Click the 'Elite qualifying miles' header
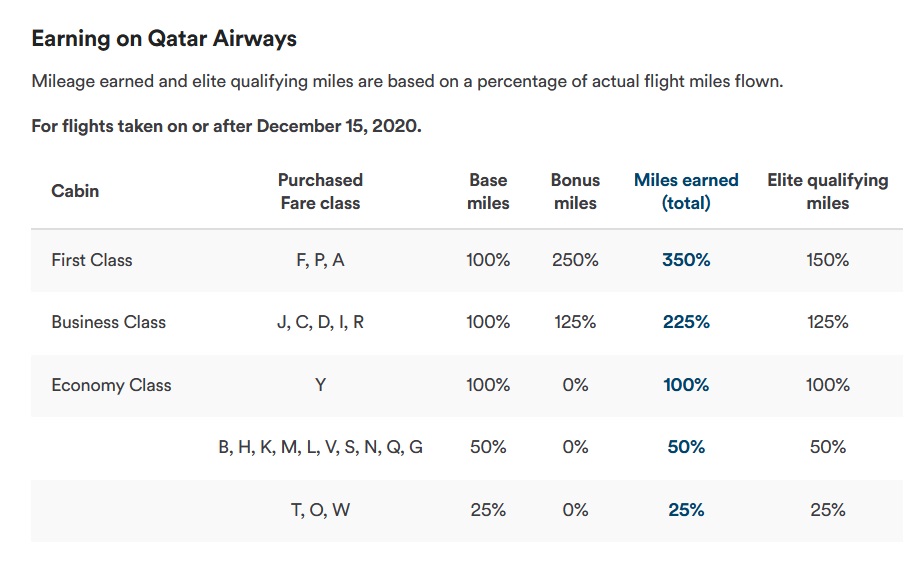The image size is (922, 571). [827, 191]
